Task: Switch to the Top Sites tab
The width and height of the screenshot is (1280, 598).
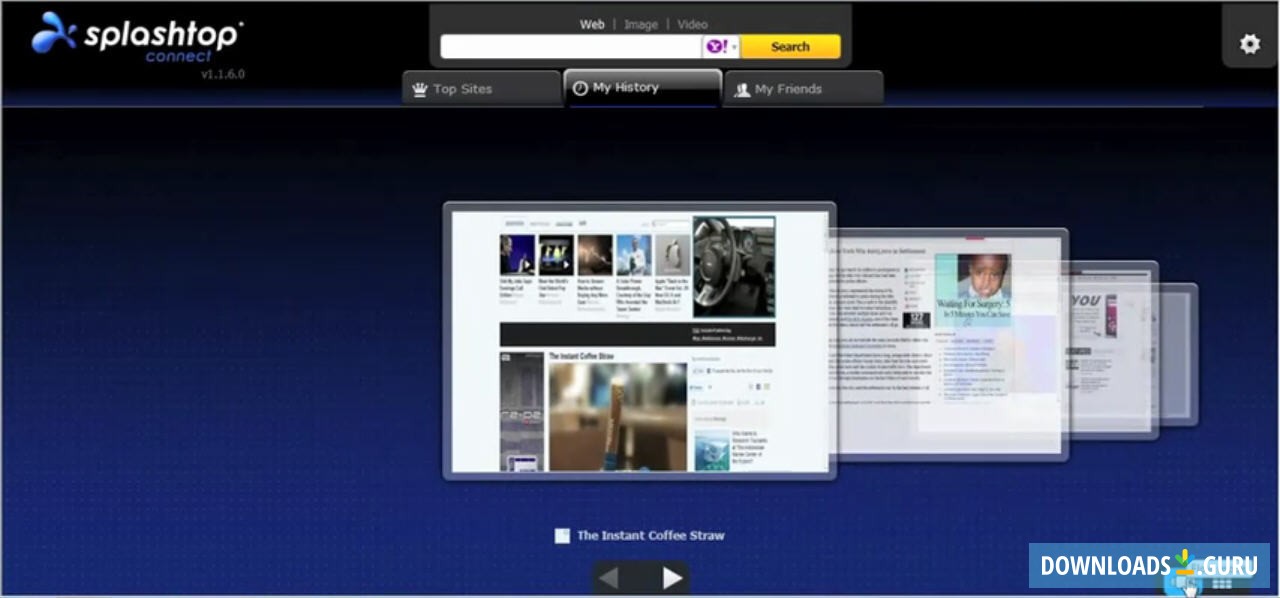Action: point(481,89)
